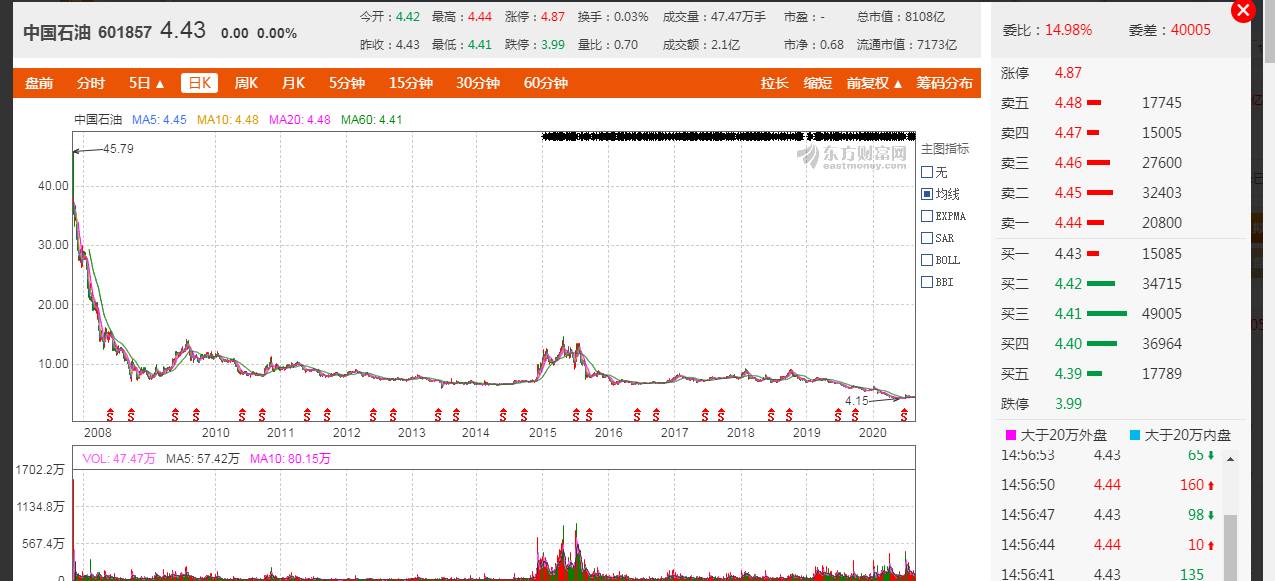
Task: Select the 无 main indicator option
Action: 927,172
